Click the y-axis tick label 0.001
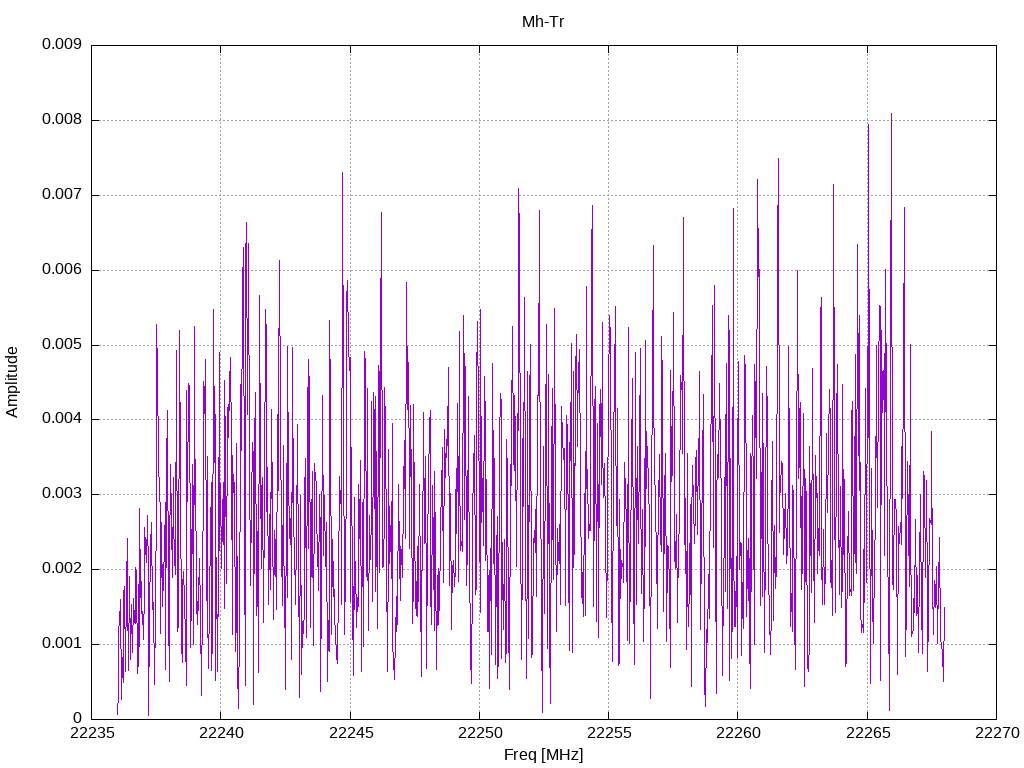This screenshot has height=768, width=1024. [62, 644]
